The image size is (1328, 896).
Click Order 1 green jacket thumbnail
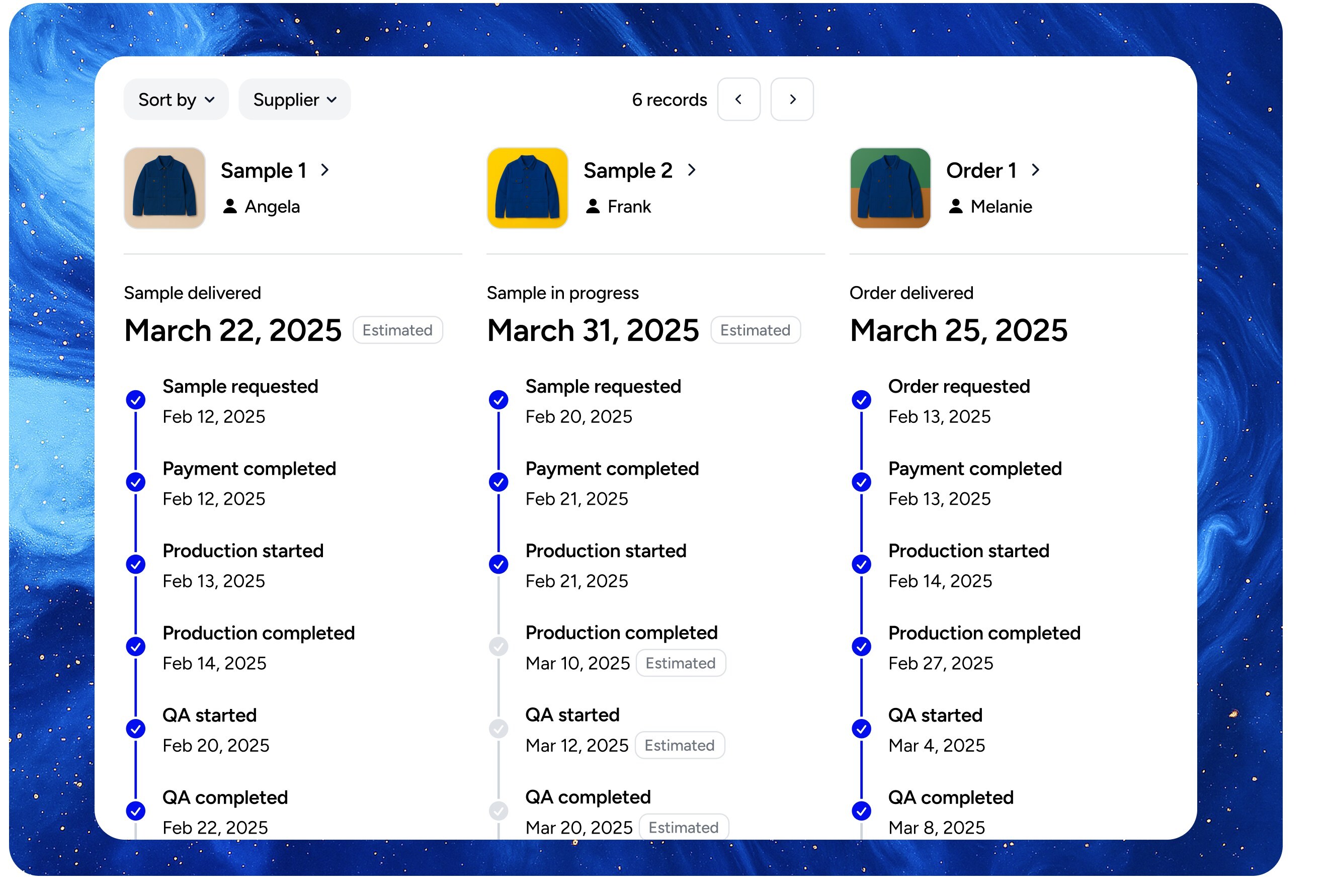[890, 188]
